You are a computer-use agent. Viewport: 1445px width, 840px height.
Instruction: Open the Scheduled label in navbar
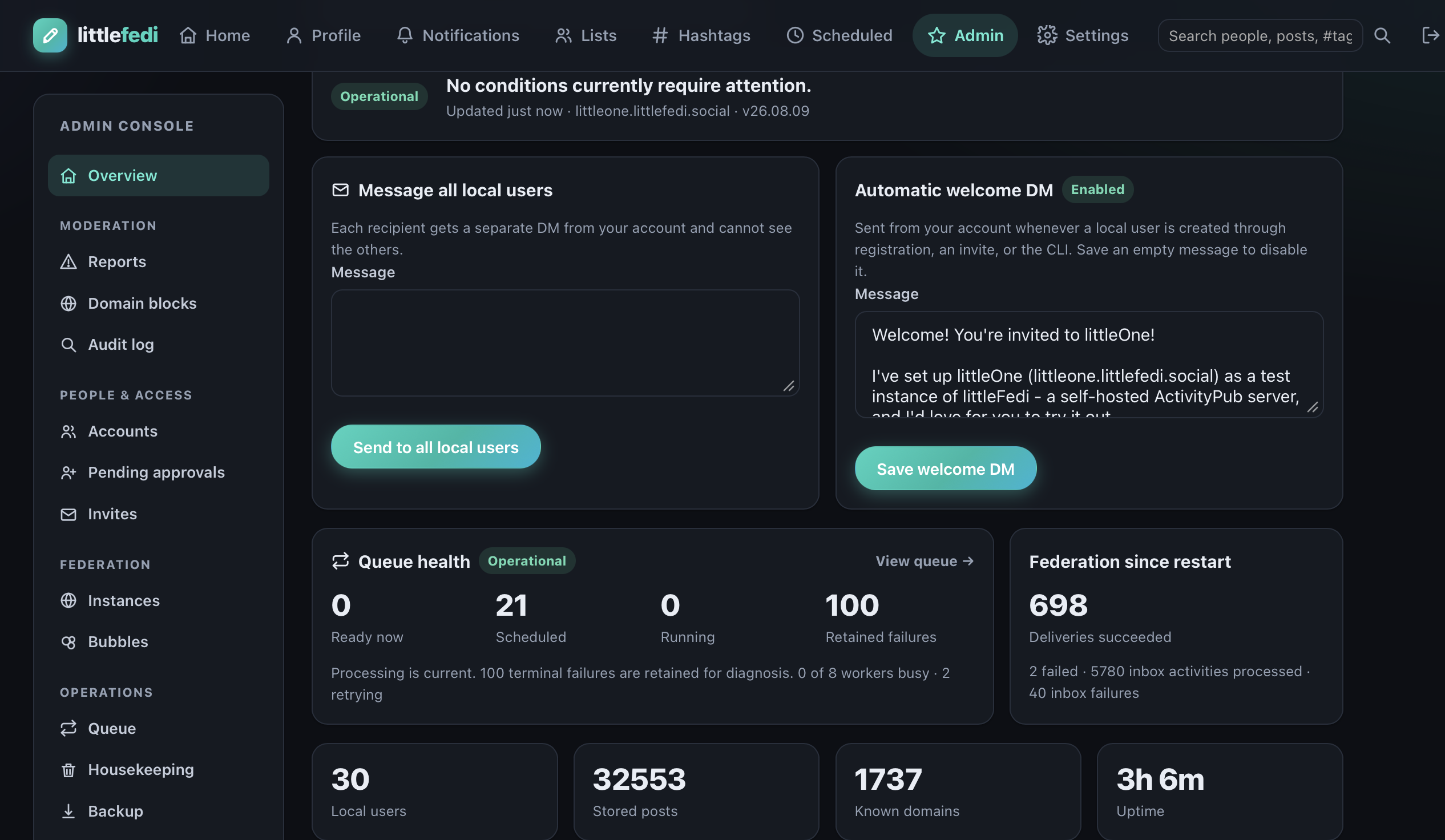click(852, 35)
